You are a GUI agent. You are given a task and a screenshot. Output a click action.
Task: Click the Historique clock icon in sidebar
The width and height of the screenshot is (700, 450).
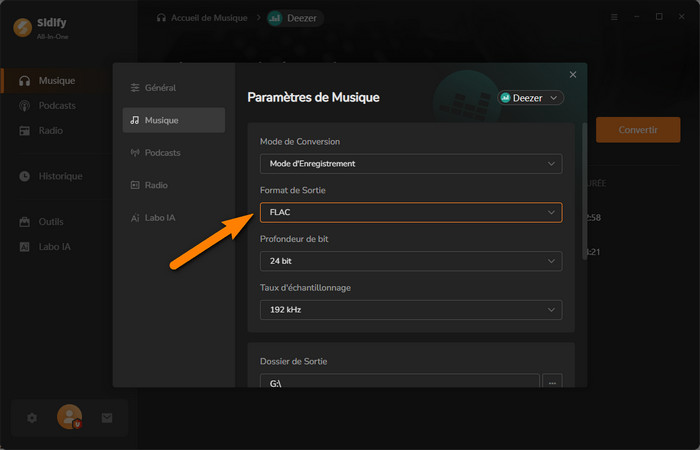(x=25, y=176)
